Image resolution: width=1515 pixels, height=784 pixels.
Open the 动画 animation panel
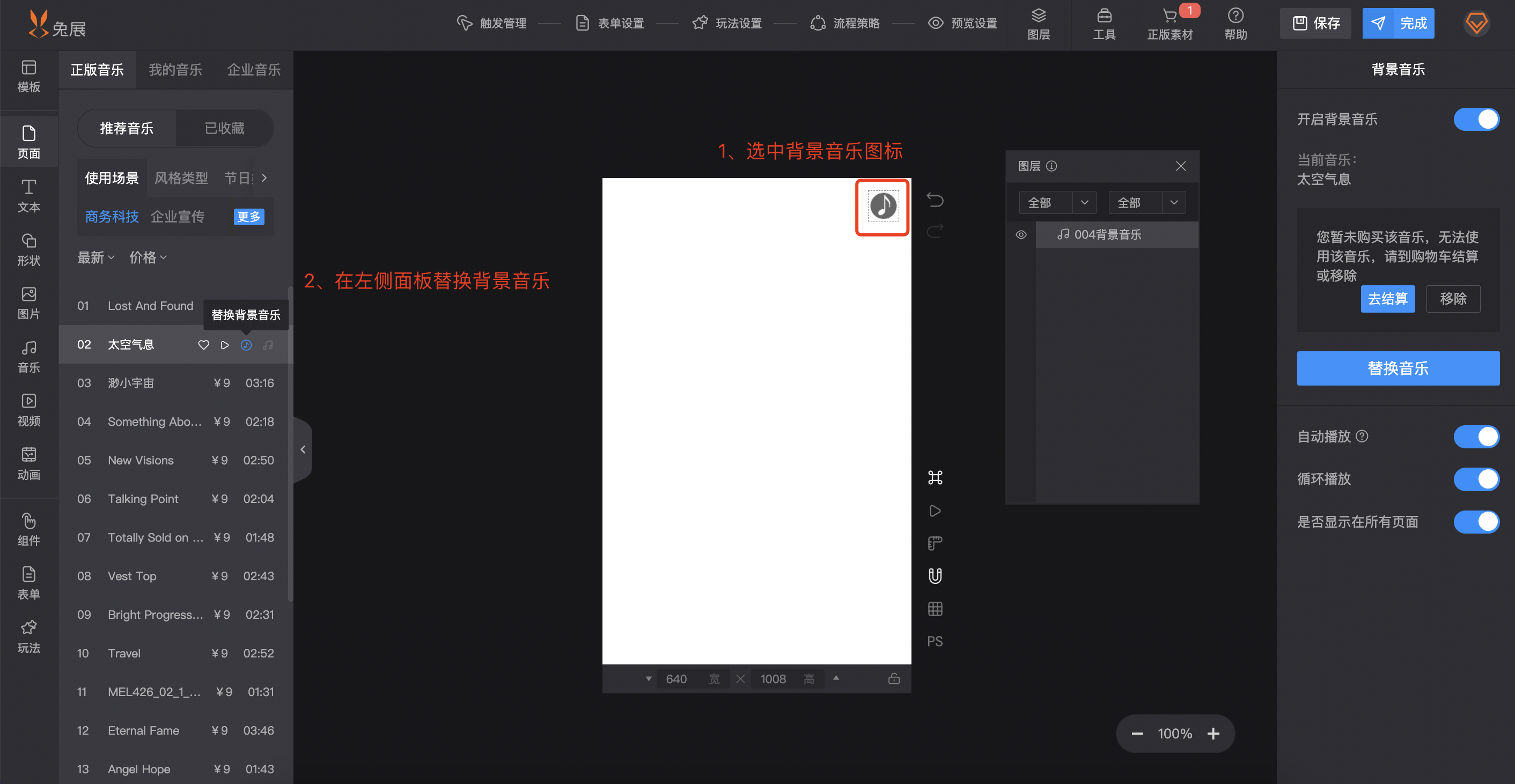[x=29, y=464]
